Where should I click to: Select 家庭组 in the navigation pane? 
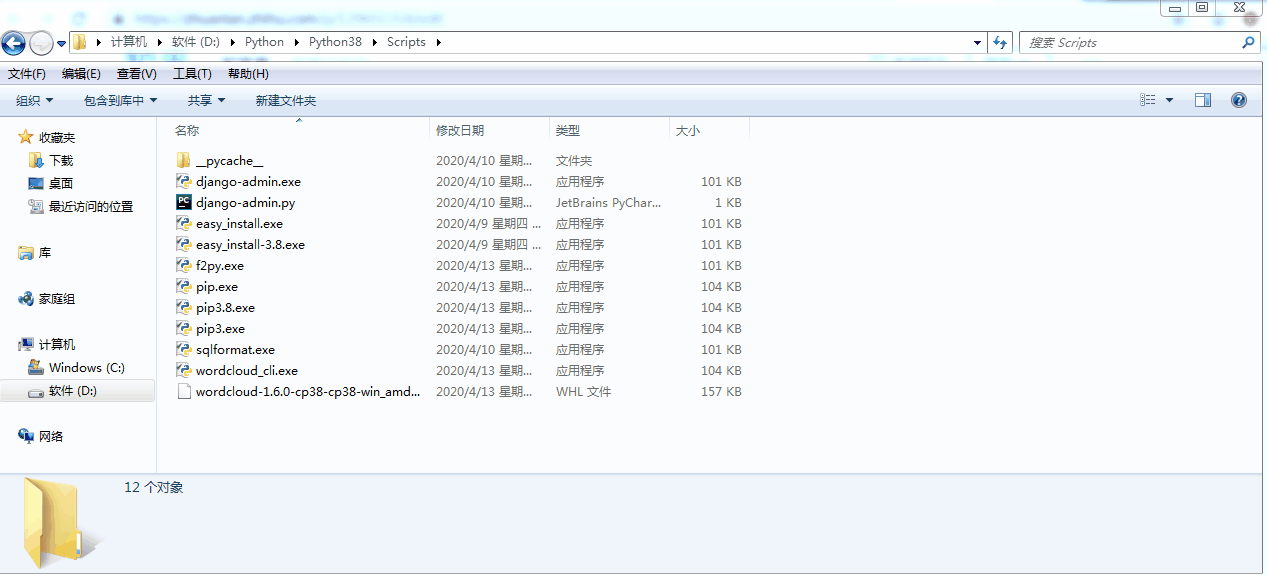(57, 299)
